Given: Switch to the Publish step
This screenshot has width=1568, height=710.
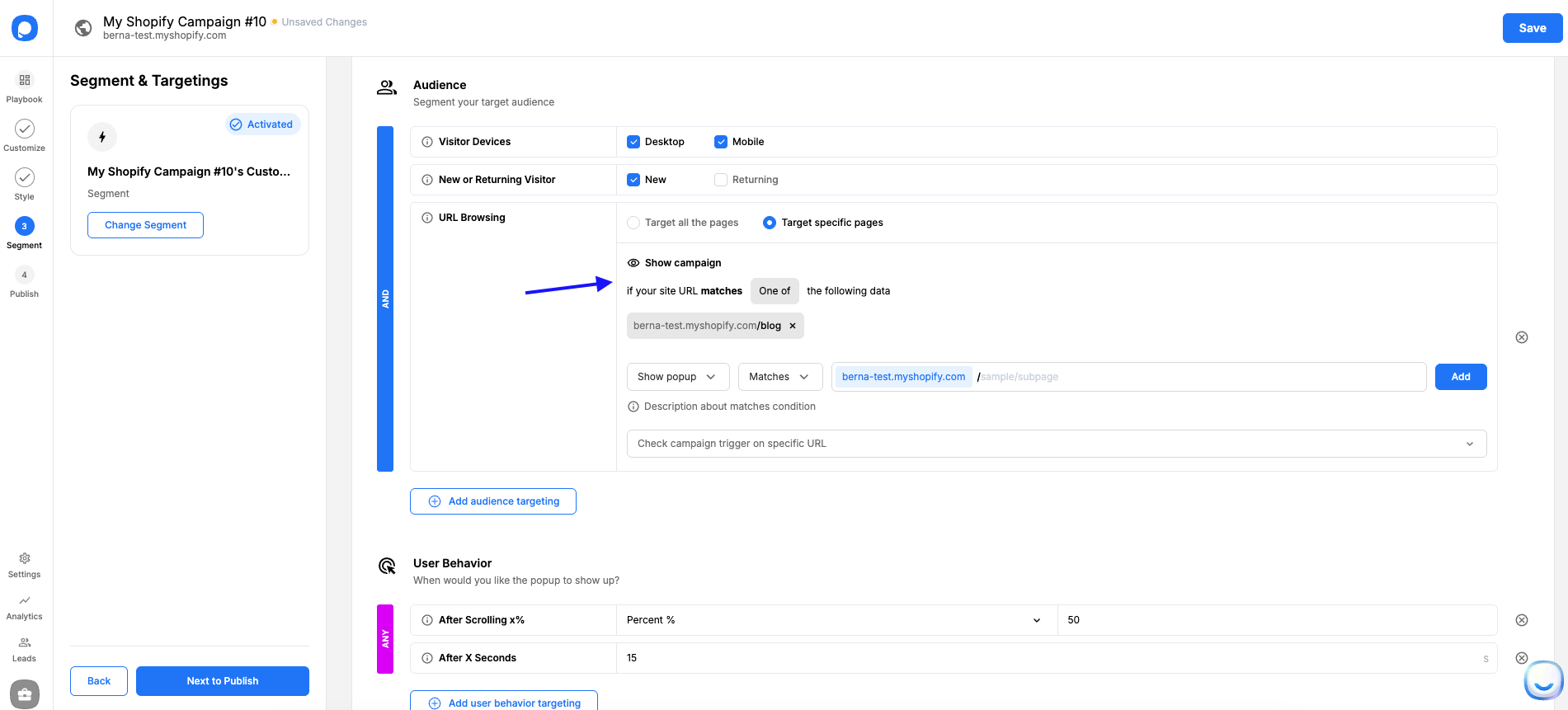Looking at the screenshot, I should pos(25,275).
